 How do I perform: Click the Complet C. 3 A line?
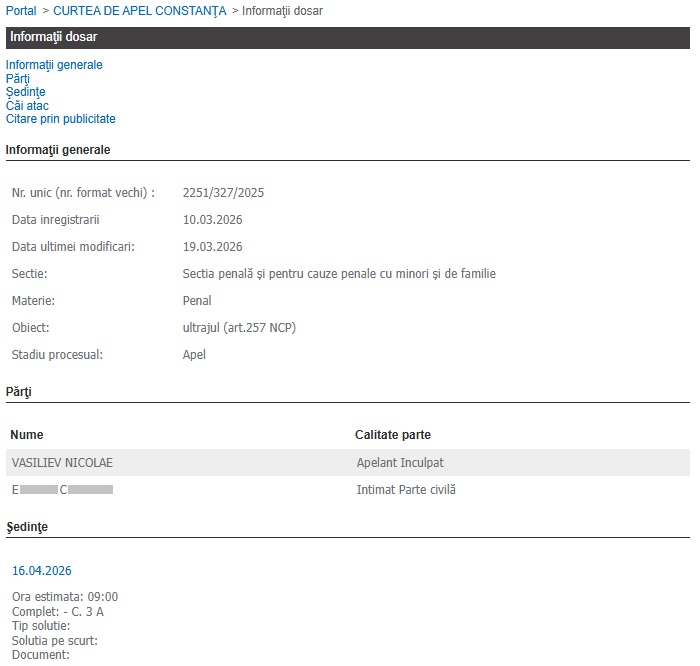click(x=57, y=611)
